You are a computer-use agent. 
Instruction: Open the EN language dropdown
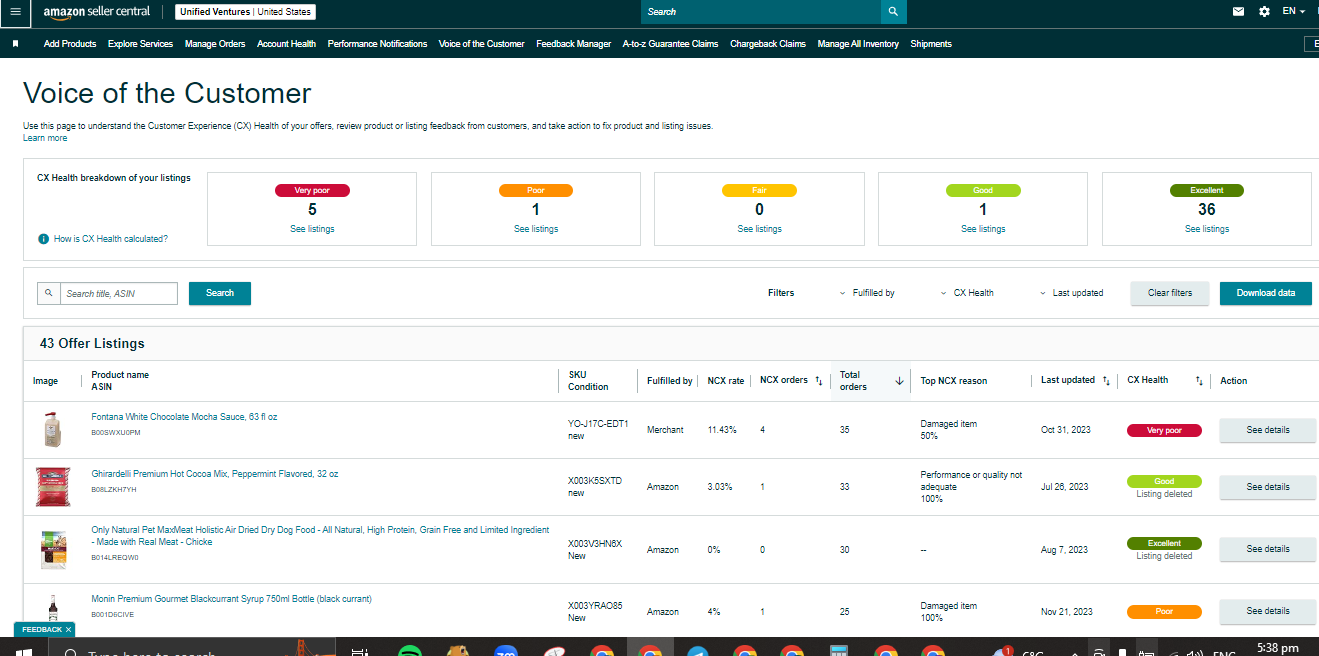(1293, 12)
